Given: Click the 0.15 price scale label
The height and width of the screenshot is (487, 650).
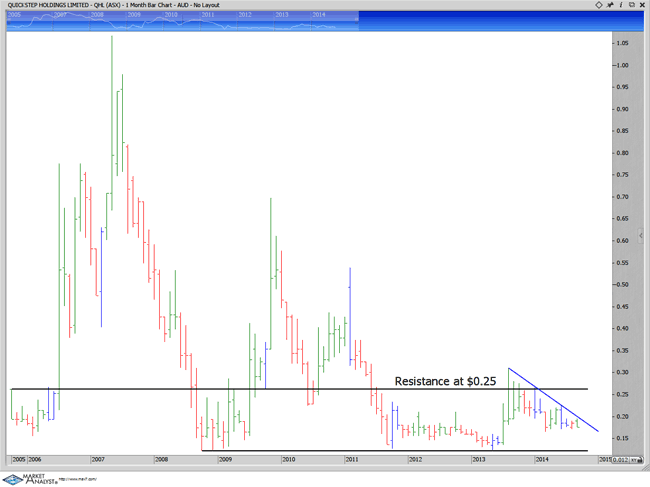Looking at the screenshot, I should click(x=622, y=438).
